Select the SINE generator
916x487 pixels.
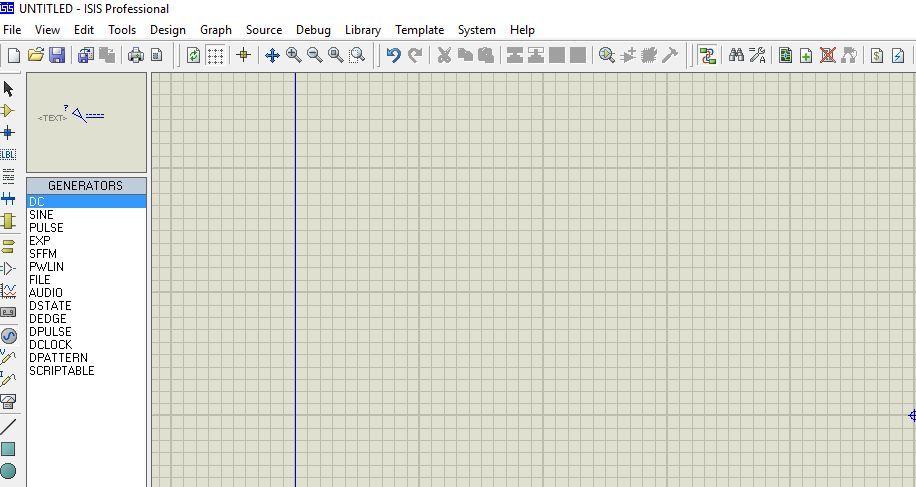tap(86, 214)
